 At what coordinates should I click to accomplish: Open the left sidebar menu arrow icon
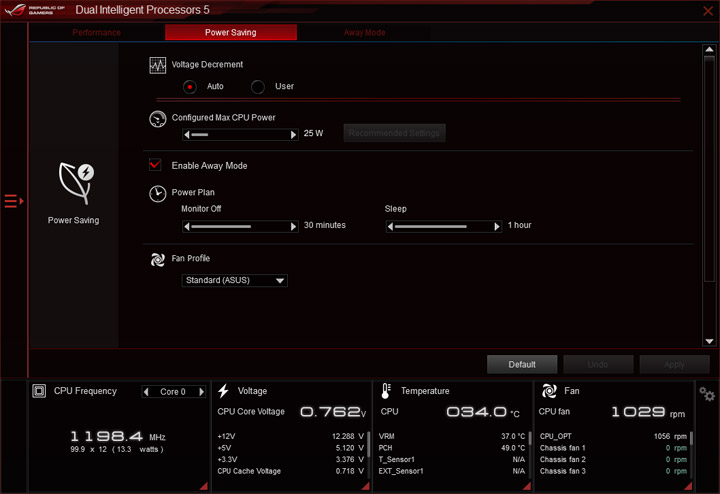coord(14,201)
